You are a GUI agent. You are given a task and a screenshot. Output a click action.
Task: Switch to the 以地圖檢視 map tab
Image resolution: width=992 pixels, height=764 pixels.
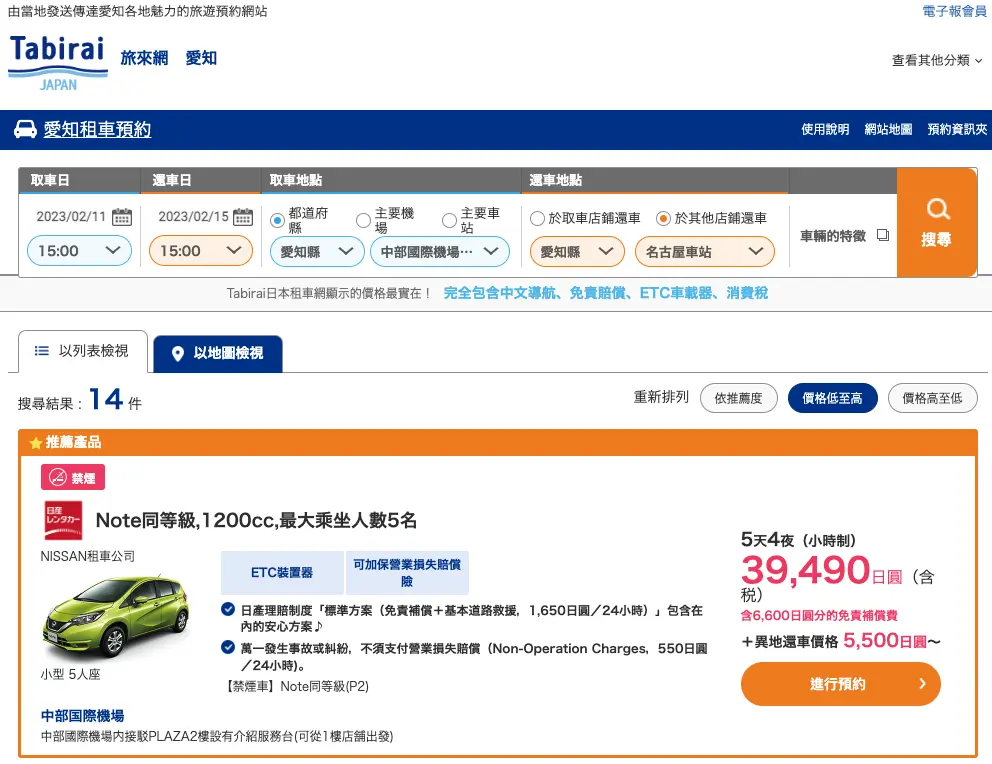pos(217,354)
